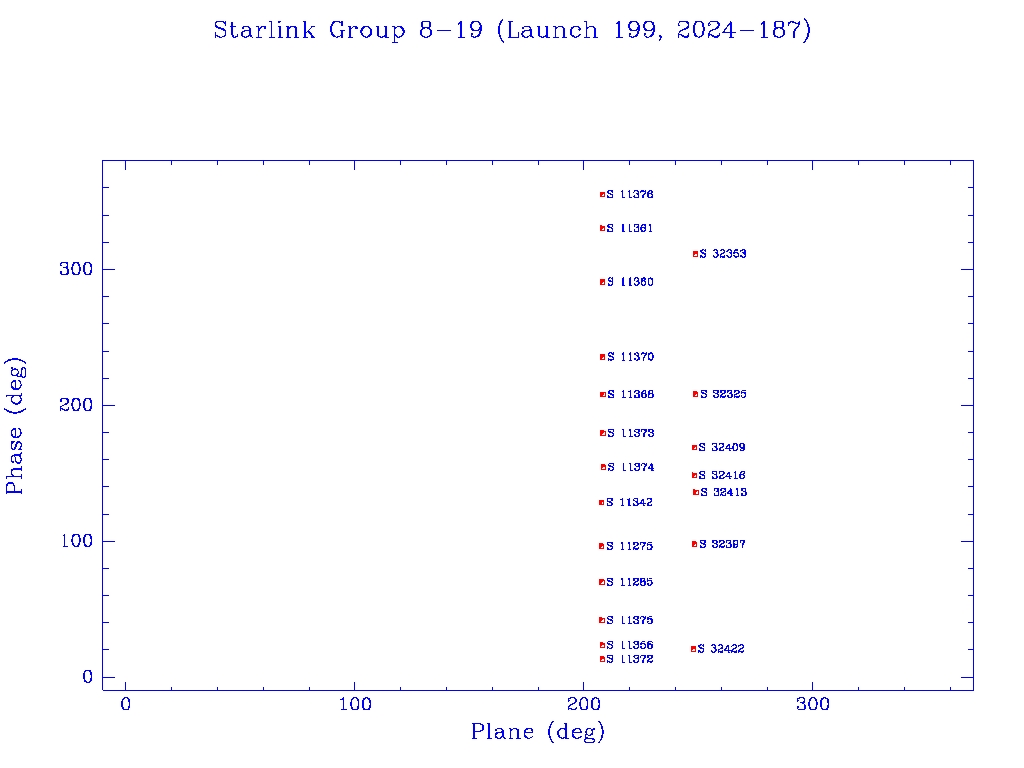Select the 'S 11375' satellite label

tap(630, 620)
